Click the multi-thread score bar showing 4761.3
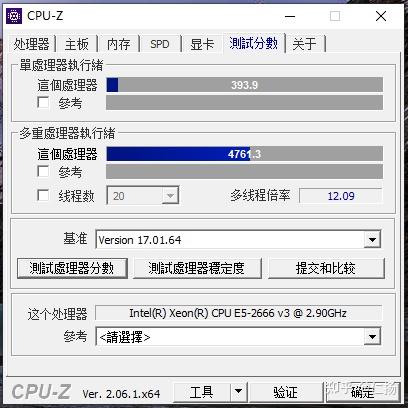Image resolution: width=408 pixels, height=408 pixels. tap(244, 154)
